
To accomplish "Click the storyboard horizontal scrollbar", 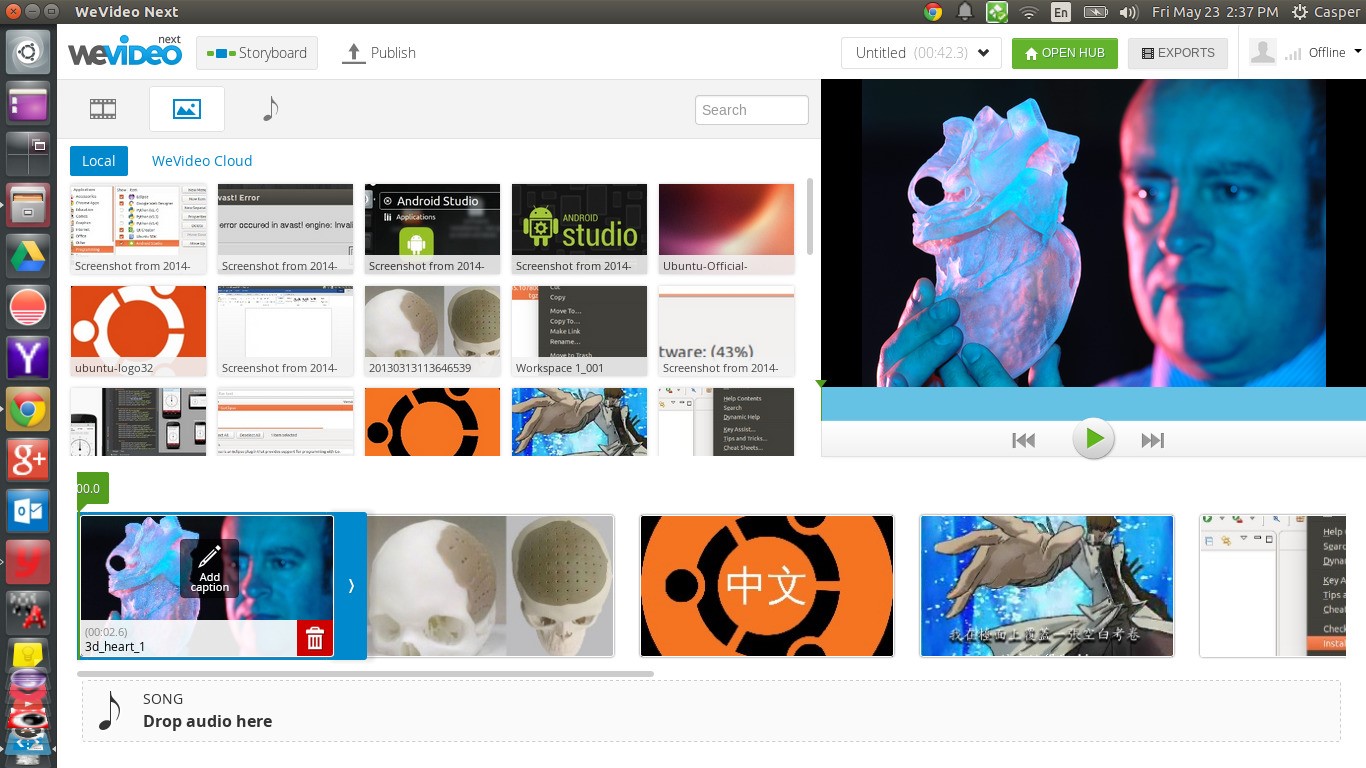I will (x=366, y=674).
